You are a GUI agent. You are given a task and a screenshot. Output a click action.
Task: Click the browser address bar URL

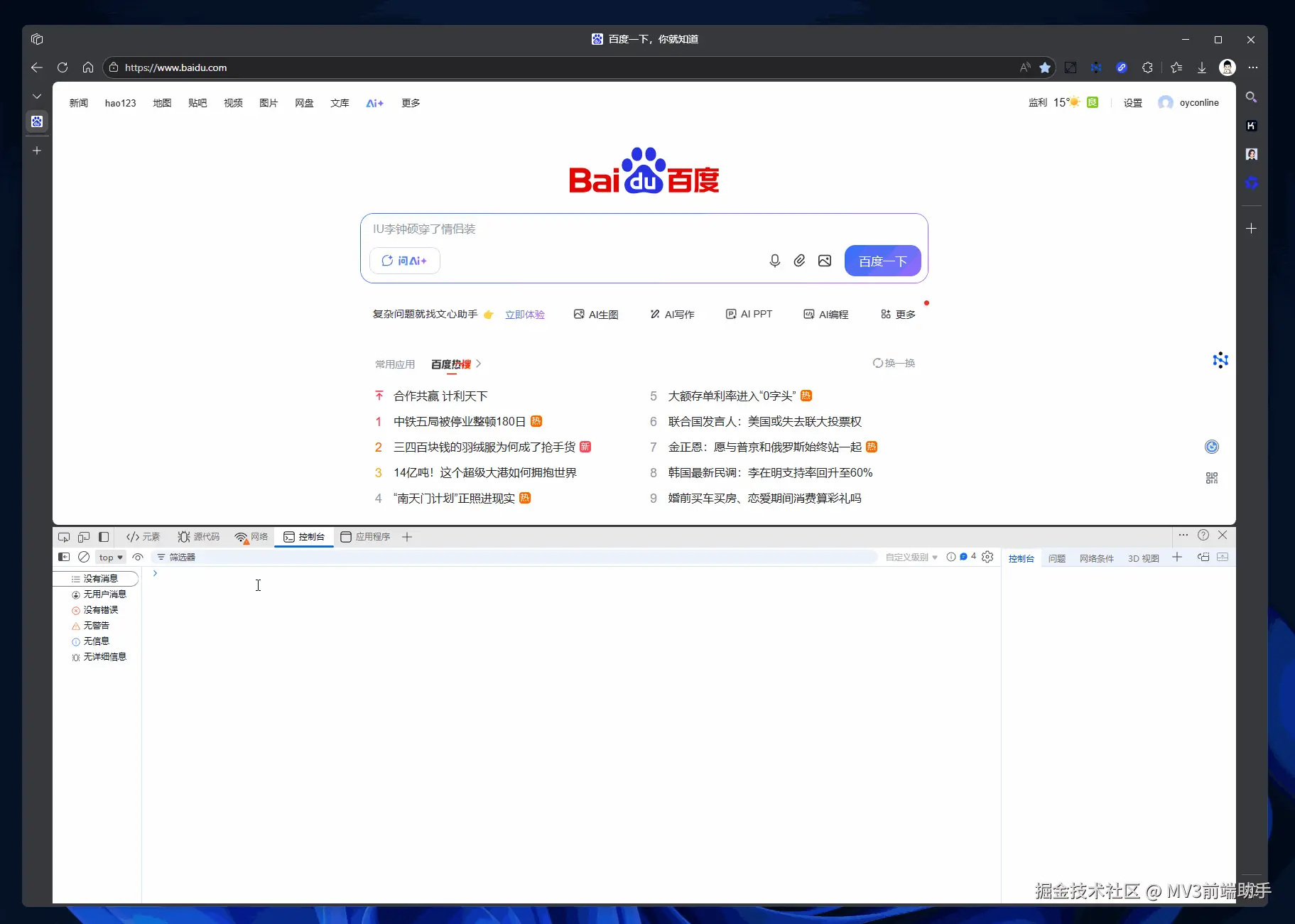[x=176, y=67]
